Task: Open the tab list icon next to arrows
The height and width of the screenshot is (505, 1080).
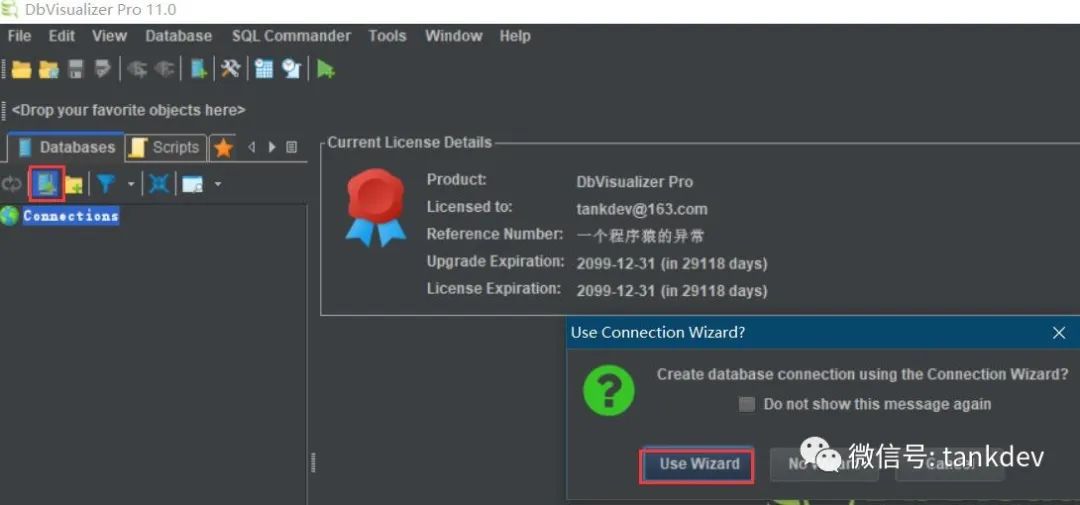Action: [x=292, y=147]
